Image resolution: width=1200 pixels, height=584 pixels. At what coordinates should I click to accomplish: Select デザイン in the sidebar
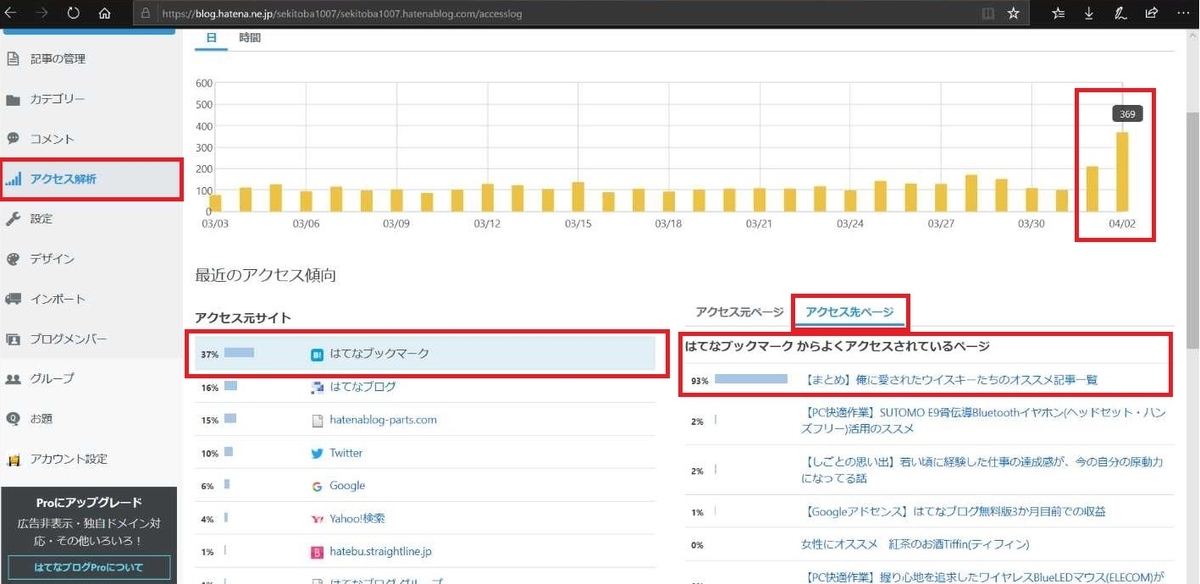(91, 259)
